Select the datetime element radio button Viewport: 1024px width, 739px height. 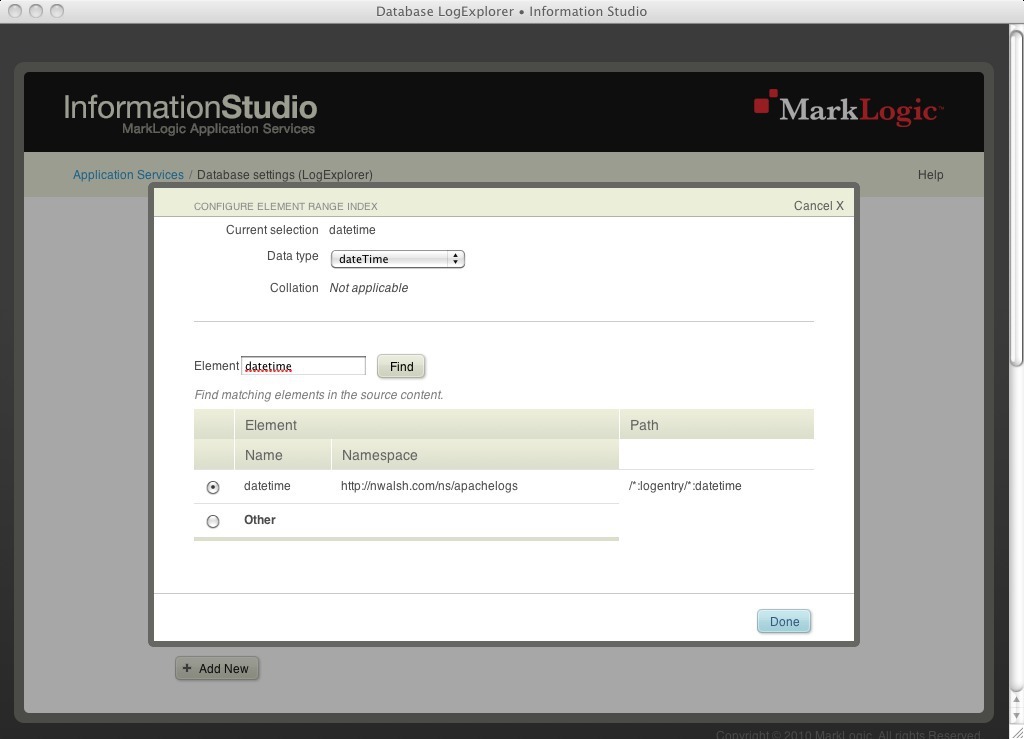(x=213, y=487)
